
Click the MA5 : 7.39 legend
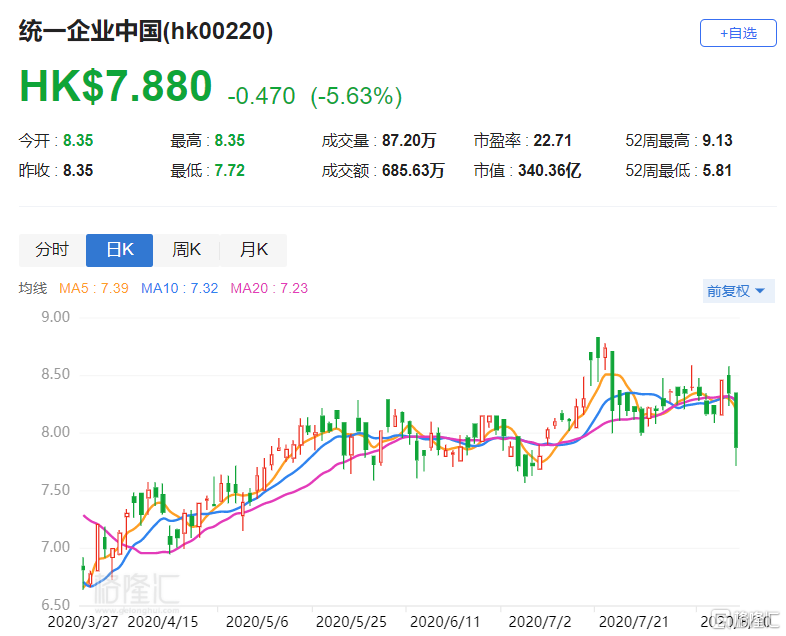pyautogui.click(x=94, y=288)
